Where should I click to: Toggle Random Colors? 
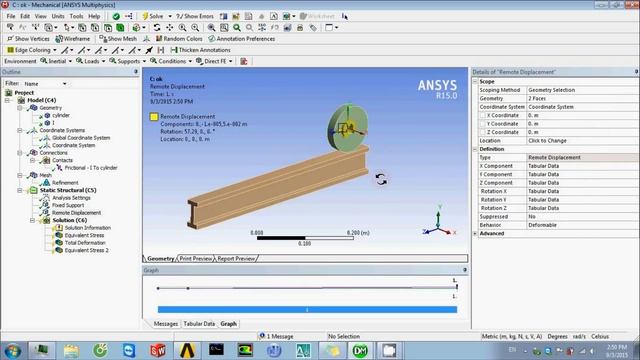point(179,39)
